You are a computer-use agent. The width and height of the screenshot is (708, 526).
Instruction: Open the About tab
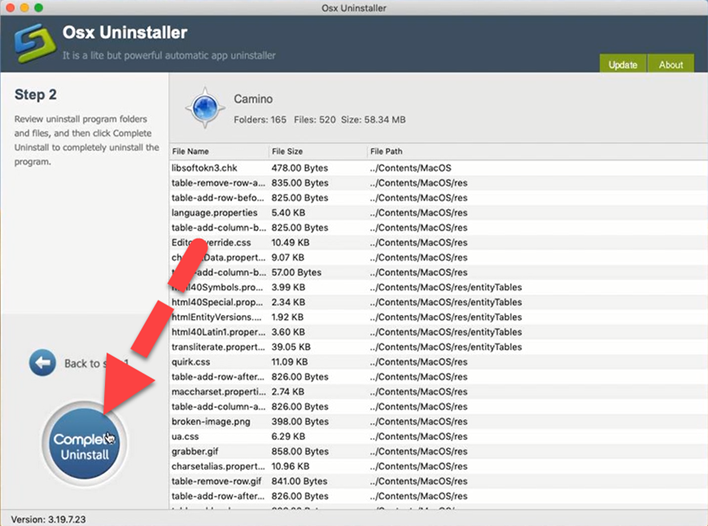671,65
